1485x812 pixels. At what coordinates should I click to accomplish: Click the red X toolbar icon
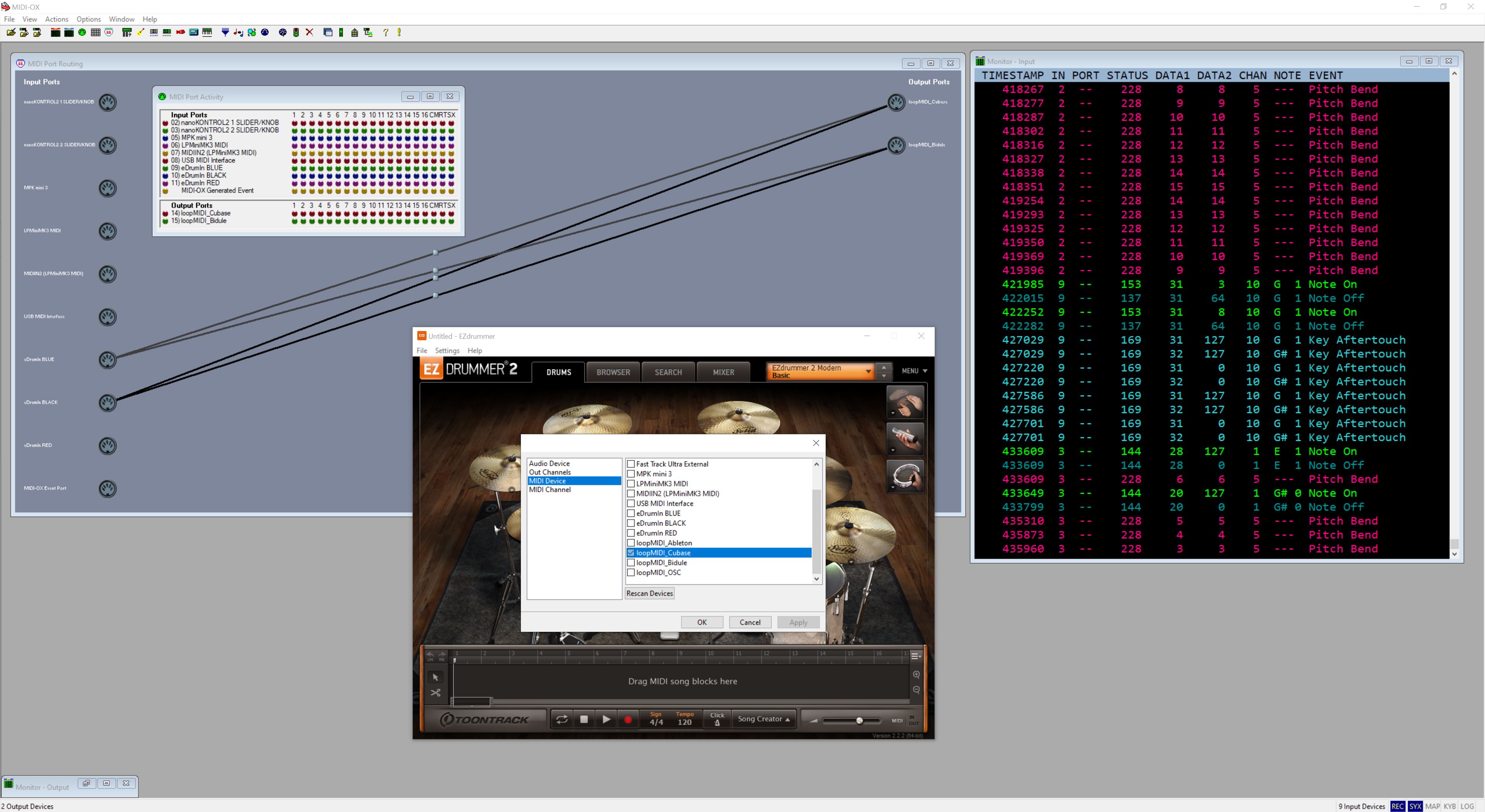(x=309, y=32)
